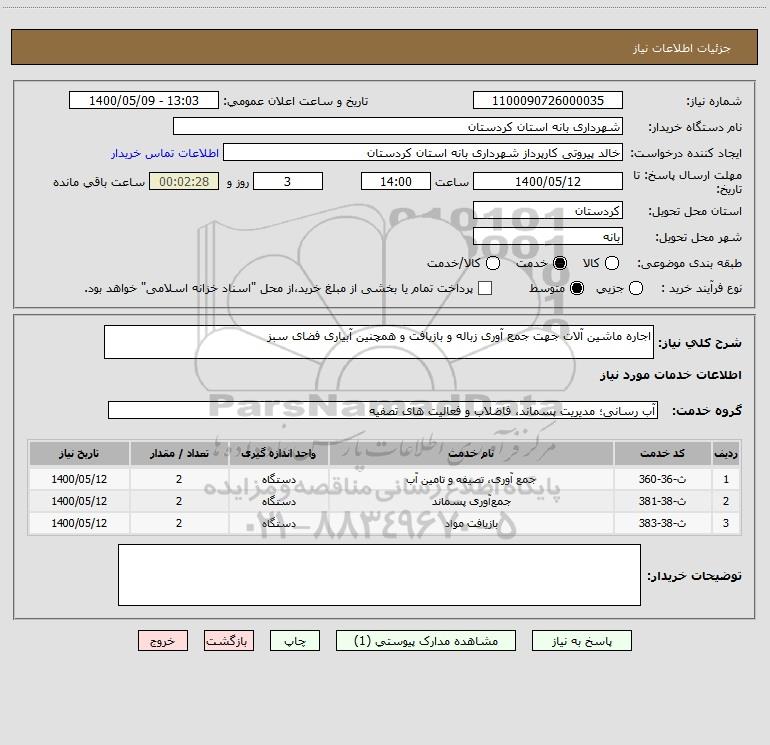Screen dimensions: 770x745
Task: Click the deadline hour field 14:00
Action: click(396, 181)
